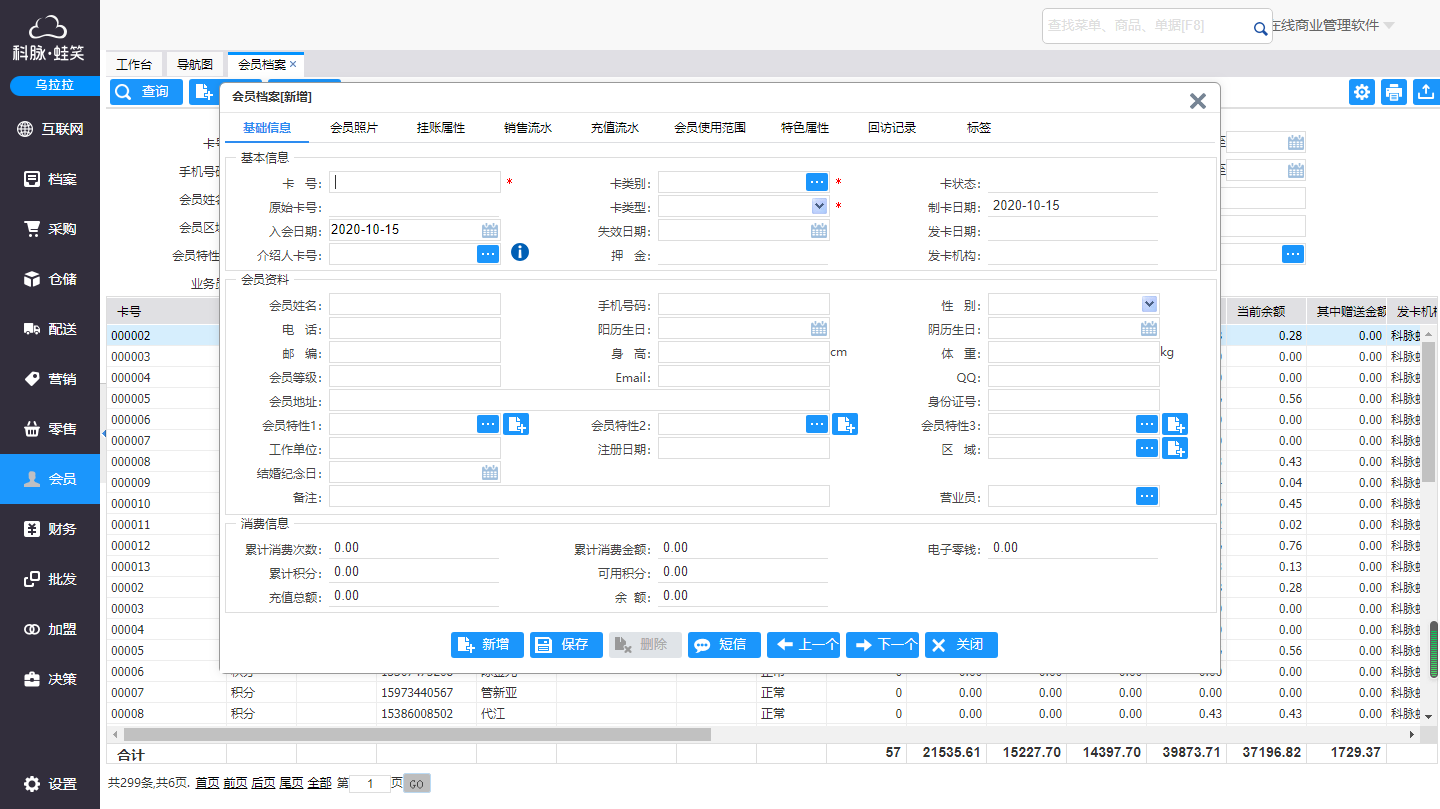Screen dimensions: 1440x809
Task: Switch to 挂账属性 tab
Action: (441, 128)
